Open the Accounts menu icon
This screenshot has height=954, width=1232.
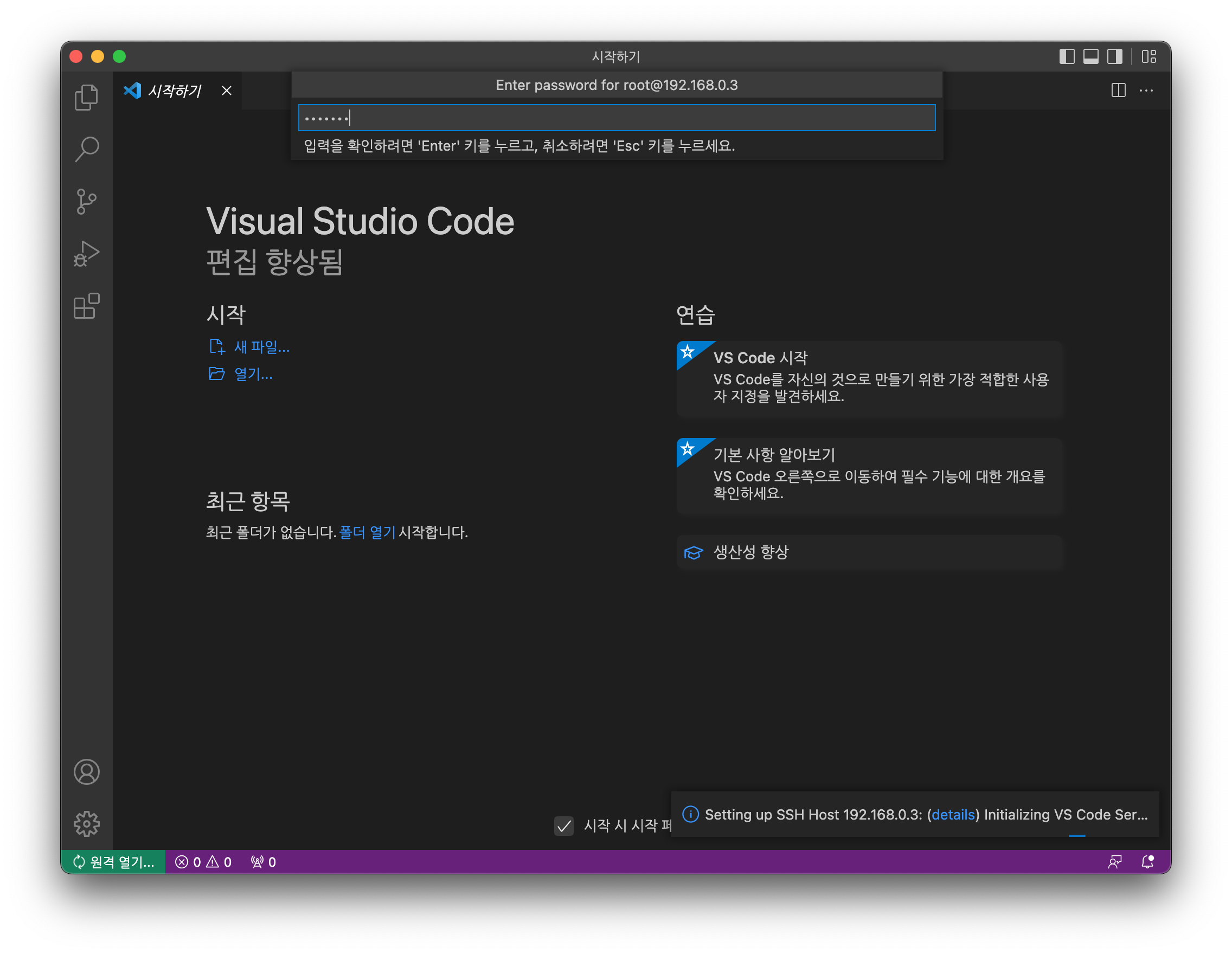pyautogui.click(x=86, y=772)
